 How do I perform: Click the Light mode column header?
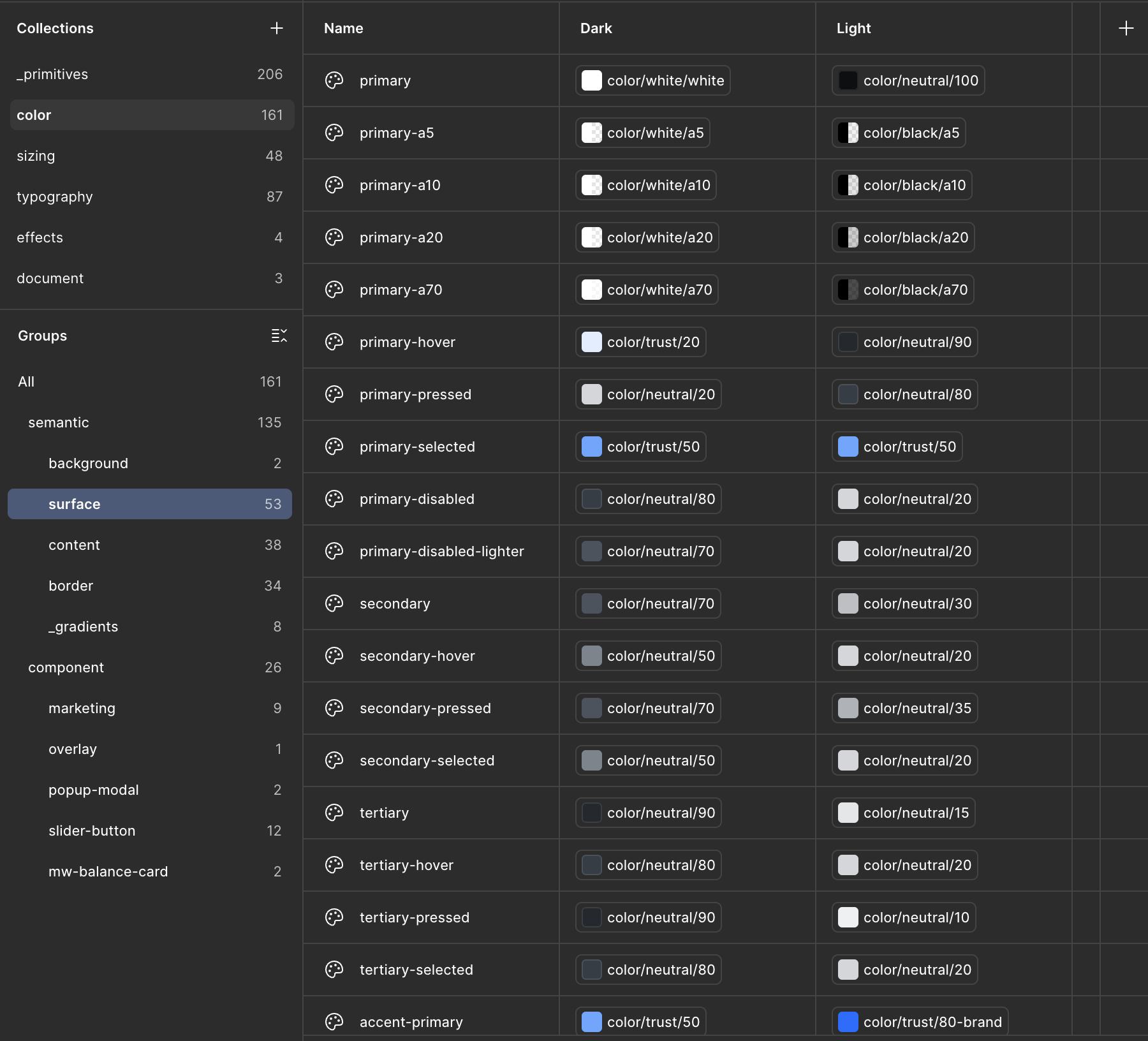(x=944, y=28)
